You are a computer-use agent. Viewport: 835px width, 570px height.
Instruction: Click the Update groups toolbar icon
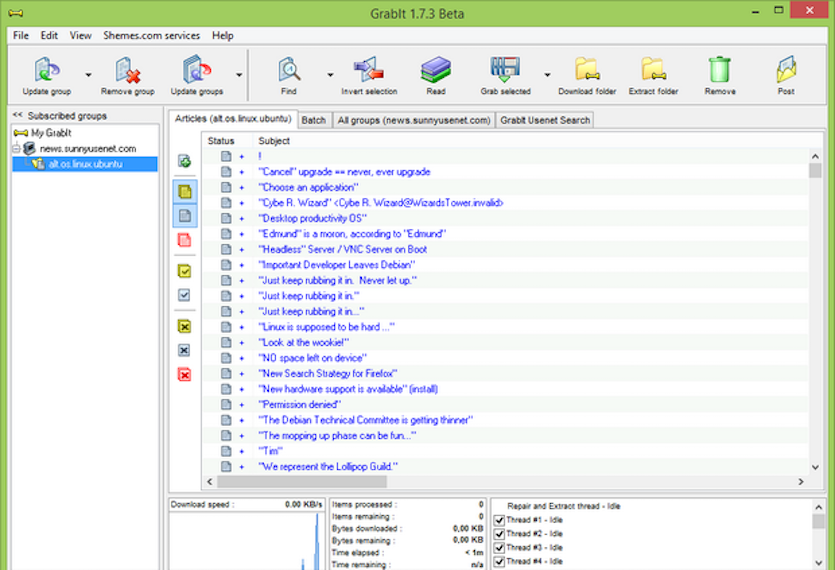point(197,70)
